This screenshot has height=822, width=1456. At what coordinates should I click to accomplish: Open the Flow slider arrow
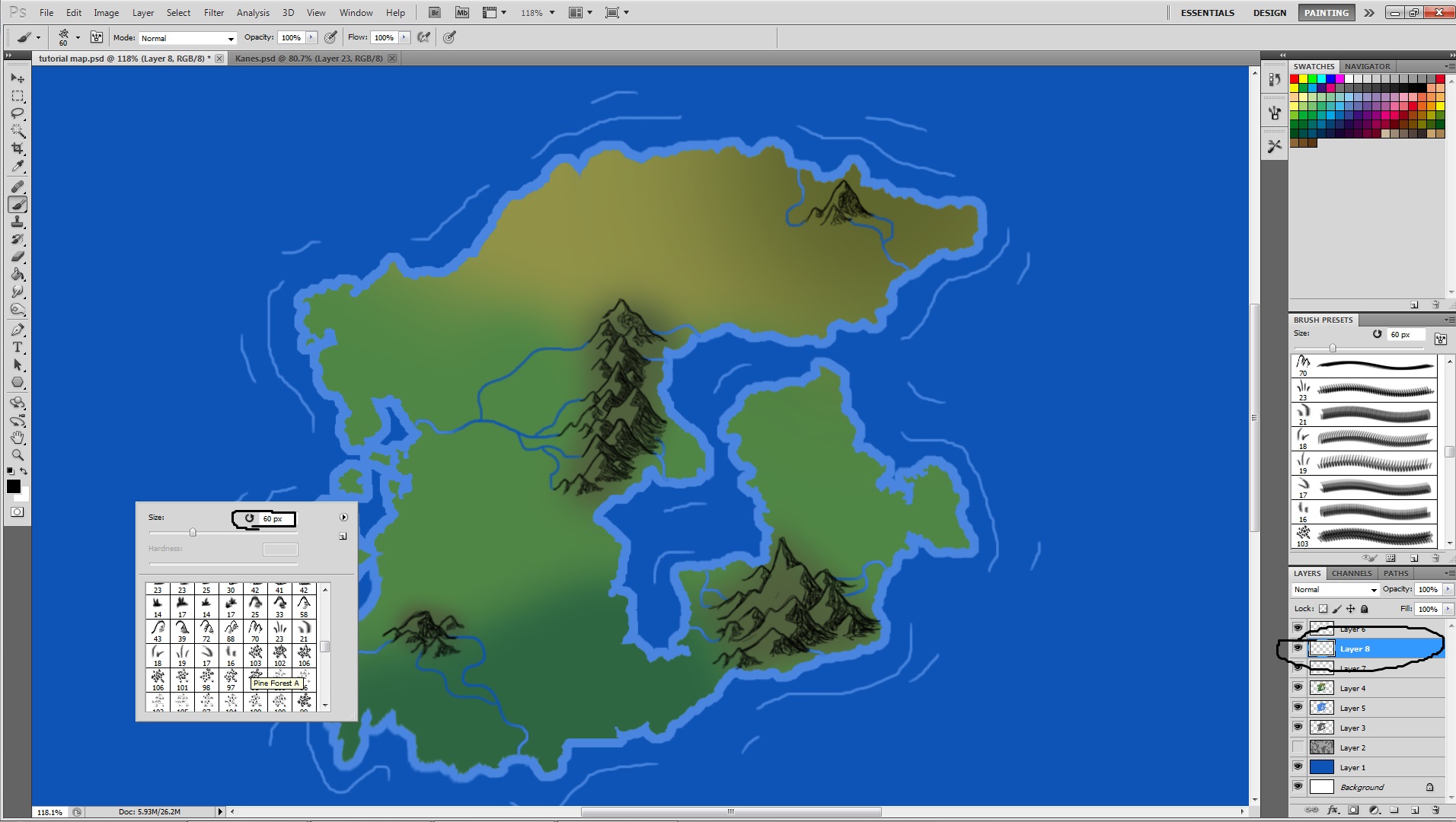tap(404, 37)
